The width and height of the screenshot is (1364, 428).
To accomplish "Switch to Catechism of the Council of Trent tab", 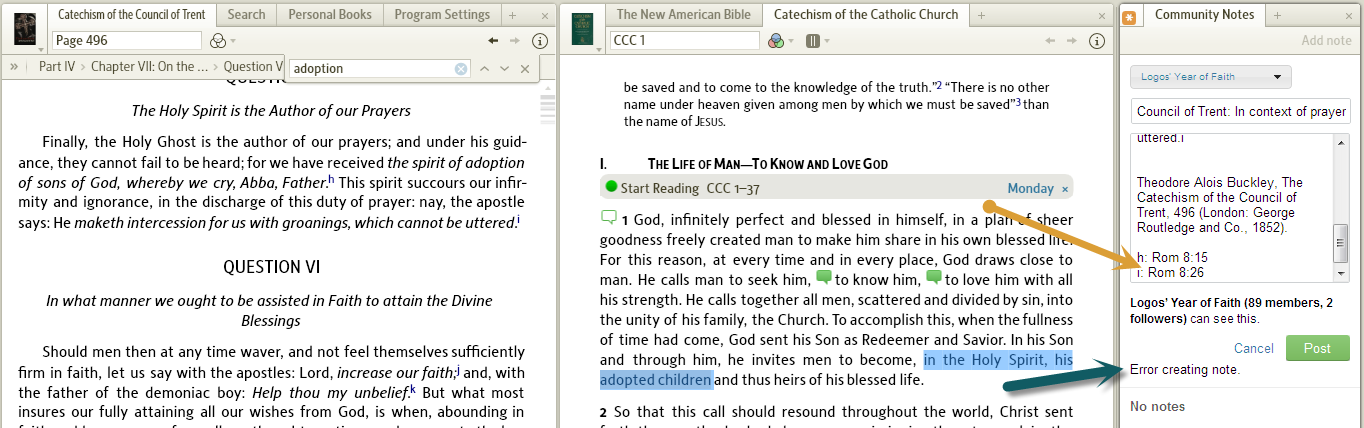I will point(131,14).
